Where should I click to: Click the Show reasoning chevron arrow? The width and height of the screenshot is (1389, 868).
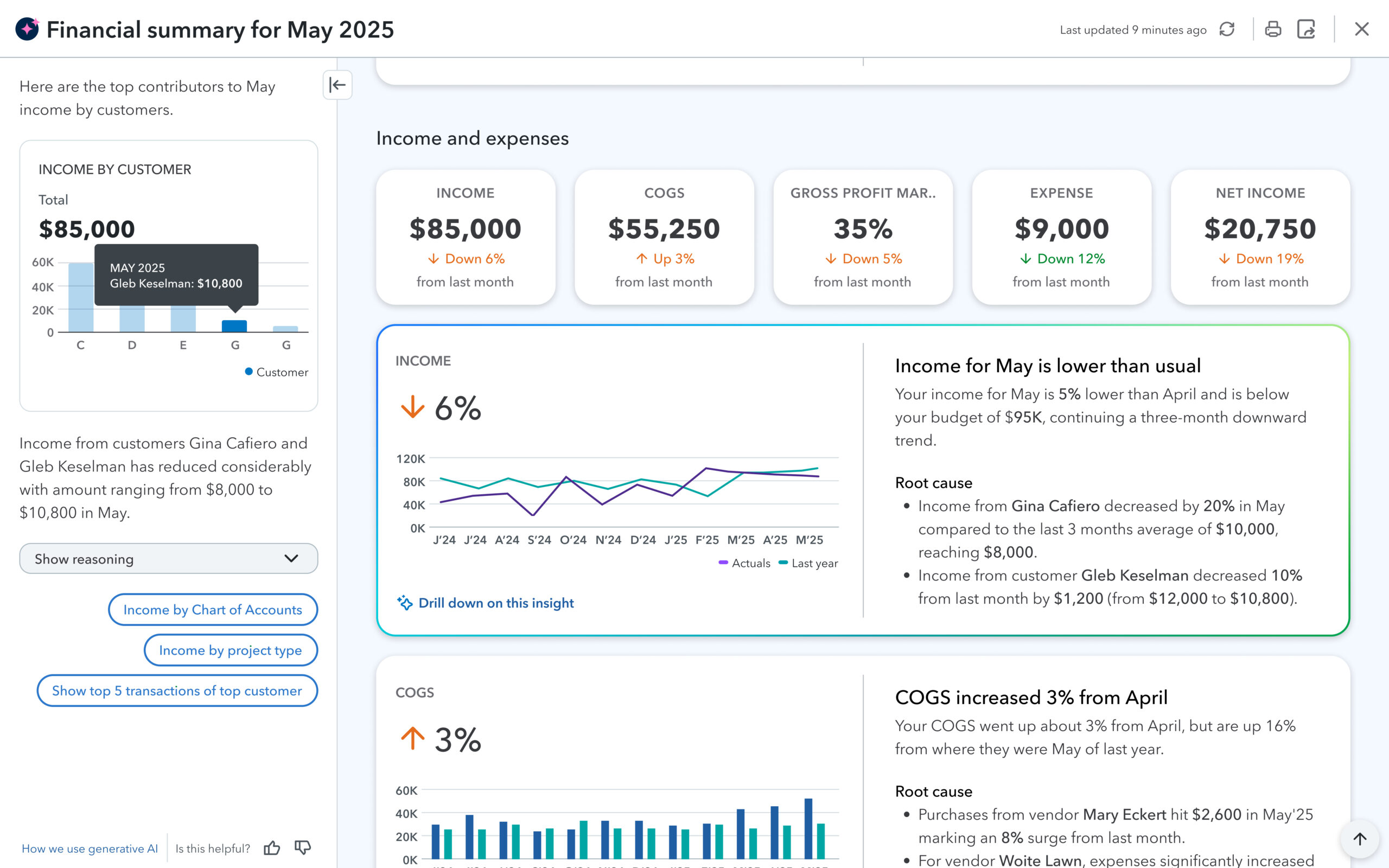pyautogui.click(x=291, y=559)
